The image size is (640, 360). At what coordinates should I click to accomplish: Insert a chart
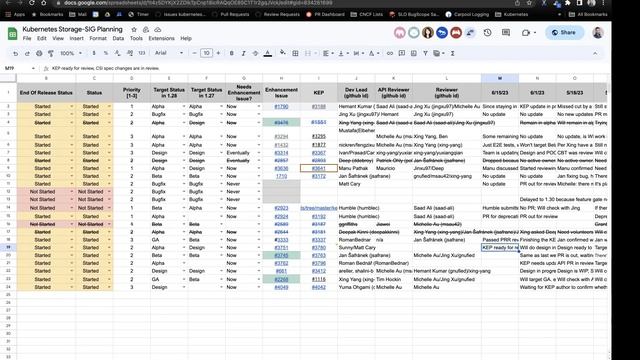pyautogui.click(x=413, y=53)
